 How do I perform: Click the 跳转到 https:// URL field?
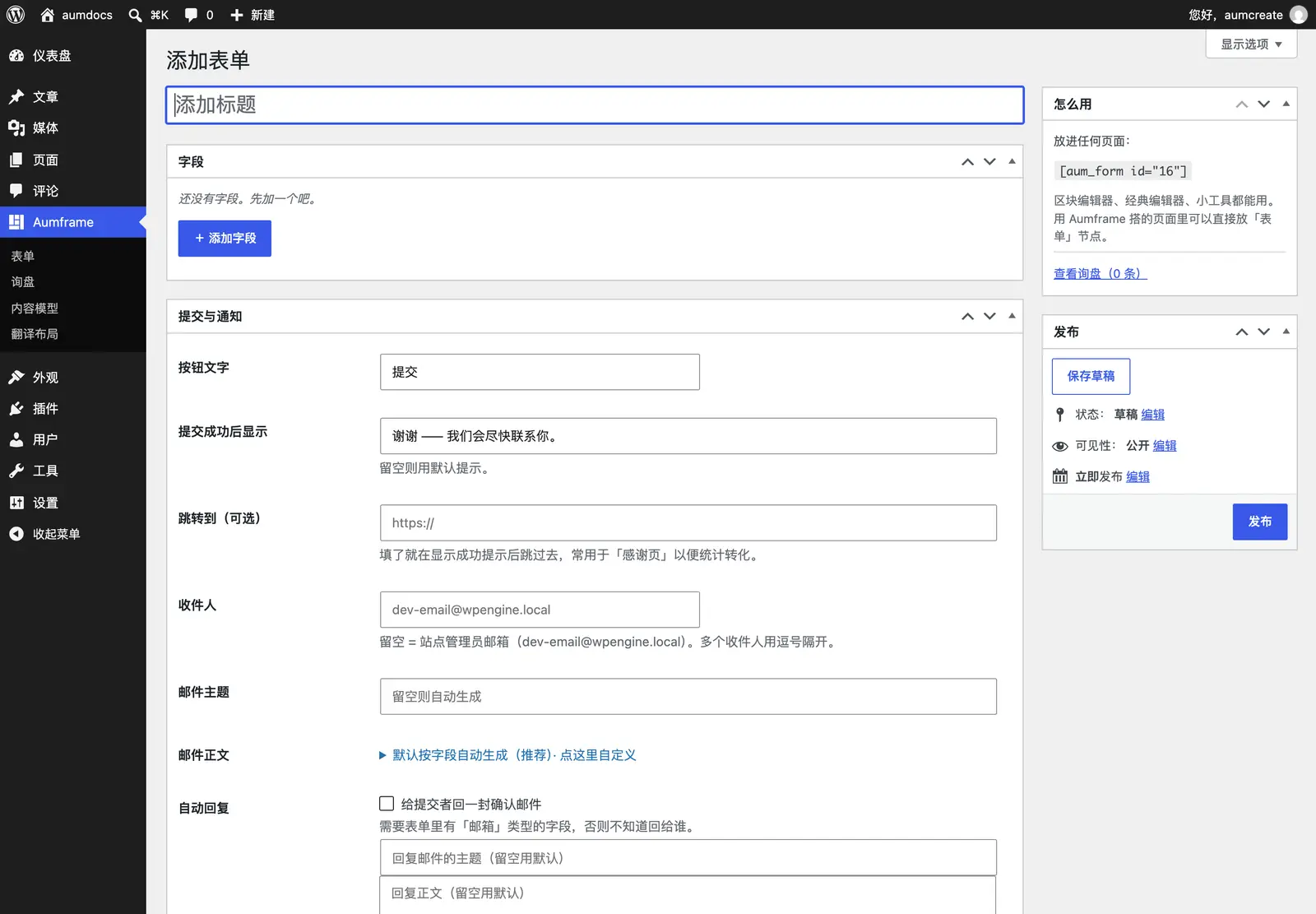688,523
